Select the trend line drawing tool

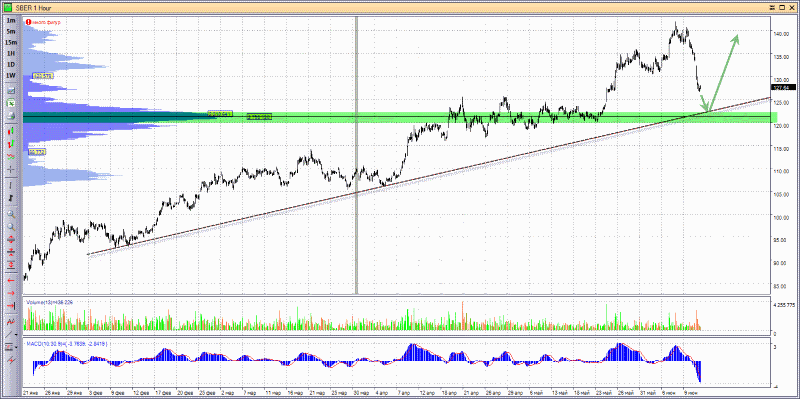pos(9,334)
